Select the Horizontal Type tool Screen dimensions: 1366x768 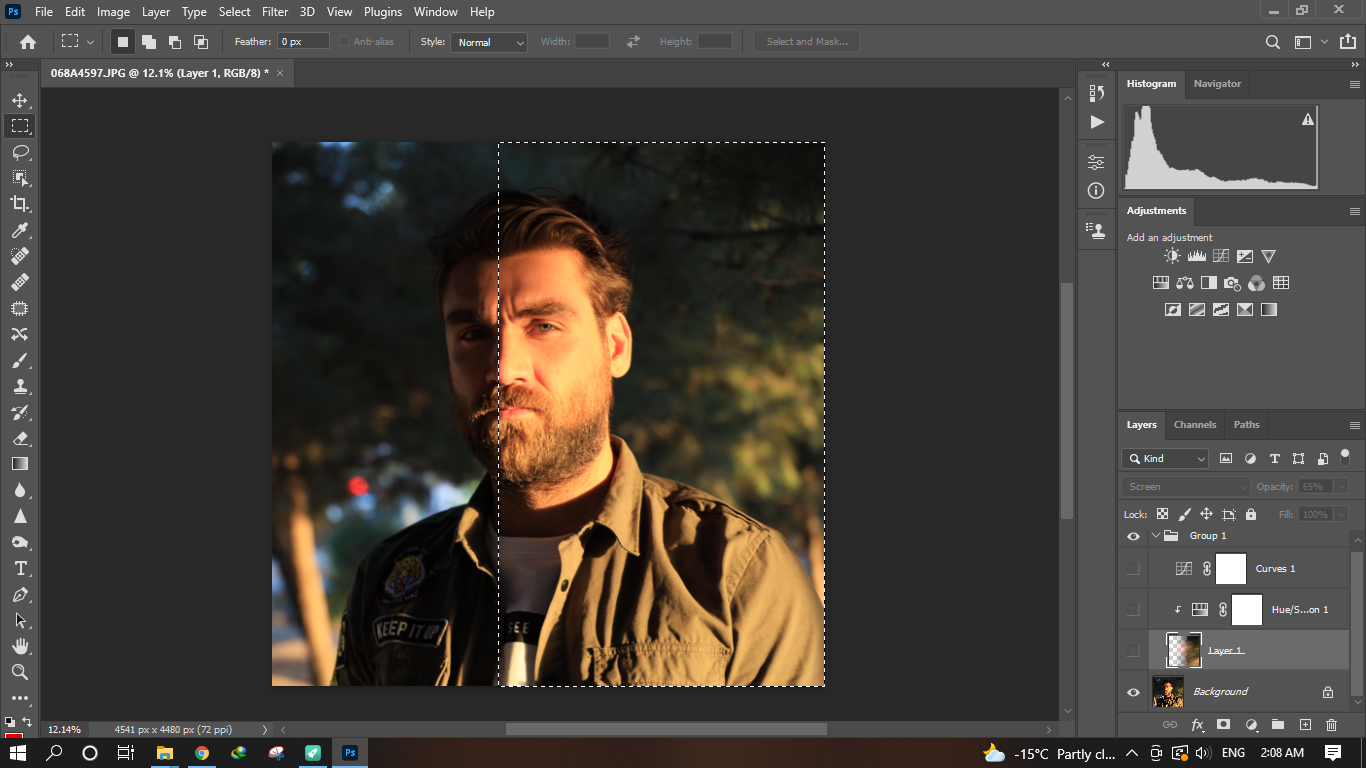(x=20, y=568)
